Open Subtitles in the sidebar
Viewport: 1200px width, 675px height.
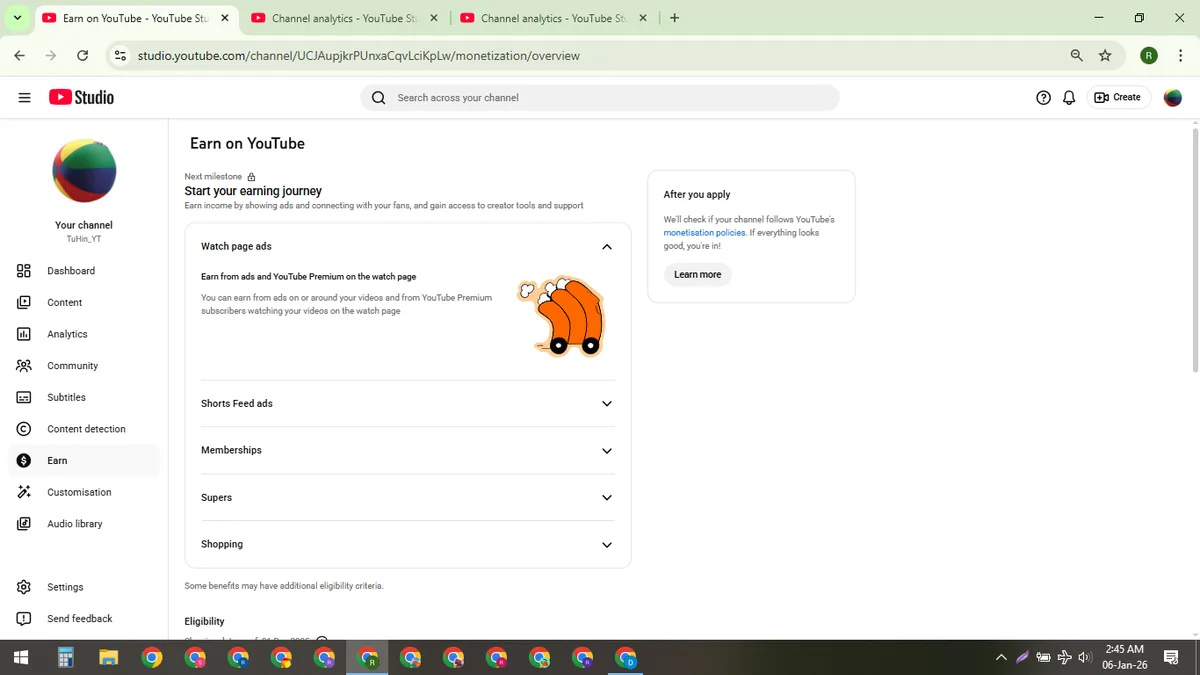click(x=84, y=397)
